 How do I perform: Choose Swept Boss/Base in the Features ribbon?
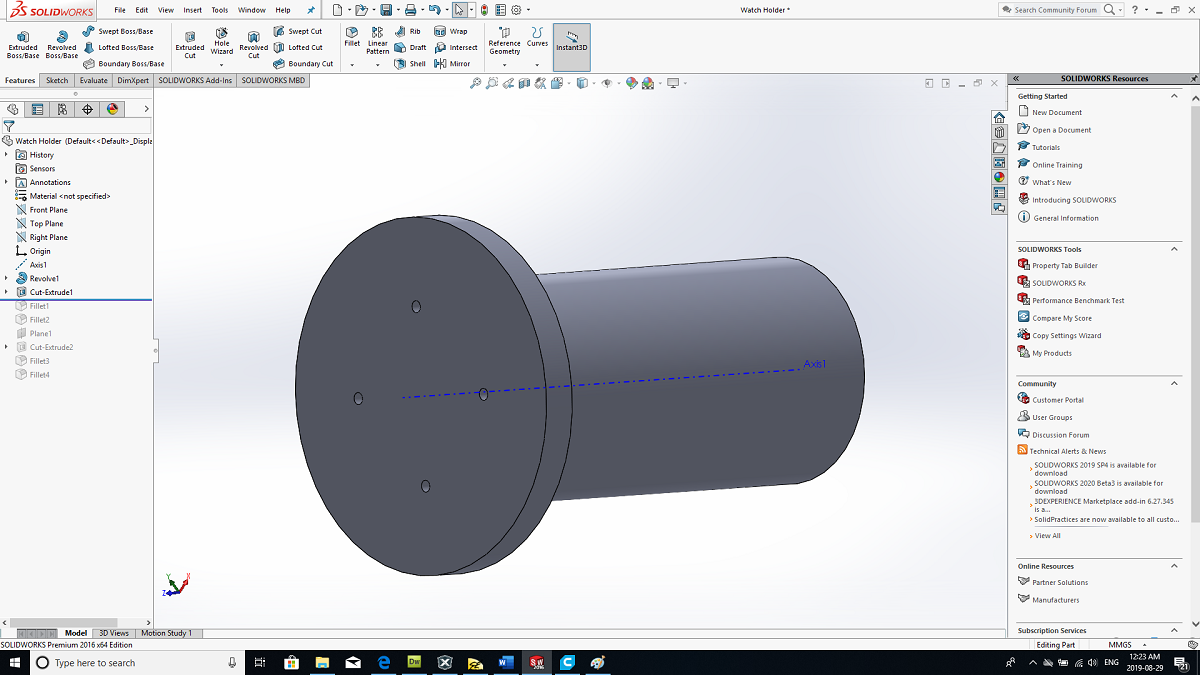118,31
